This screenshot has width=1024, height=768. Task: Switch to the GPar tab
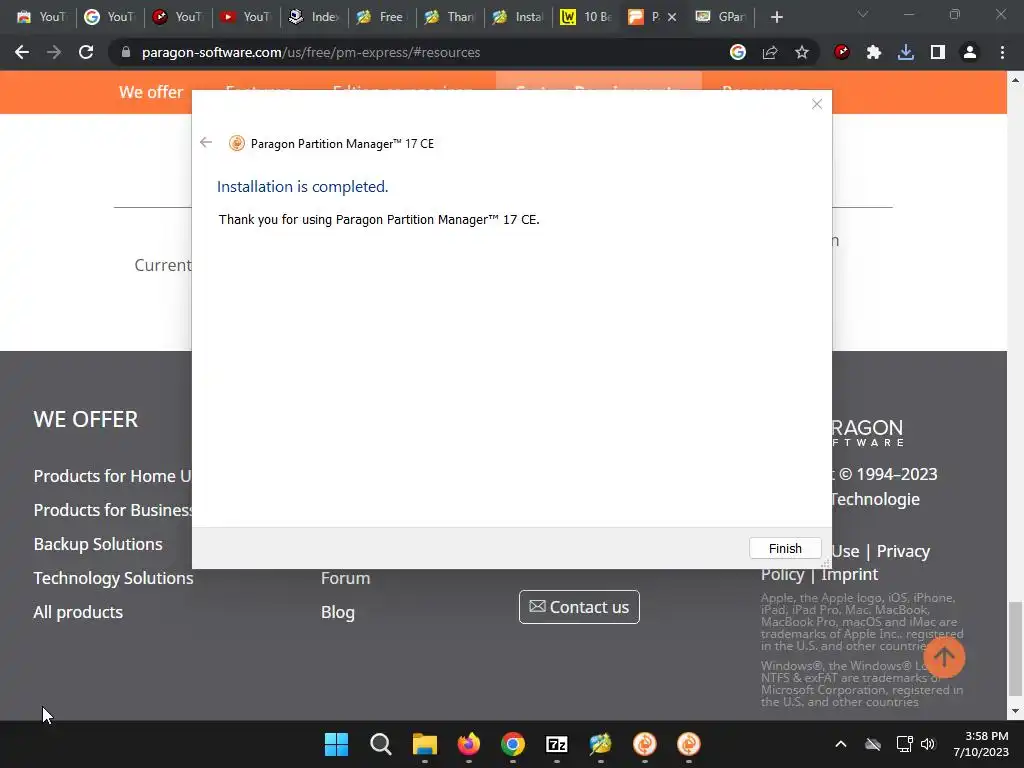tap(722, 17)
